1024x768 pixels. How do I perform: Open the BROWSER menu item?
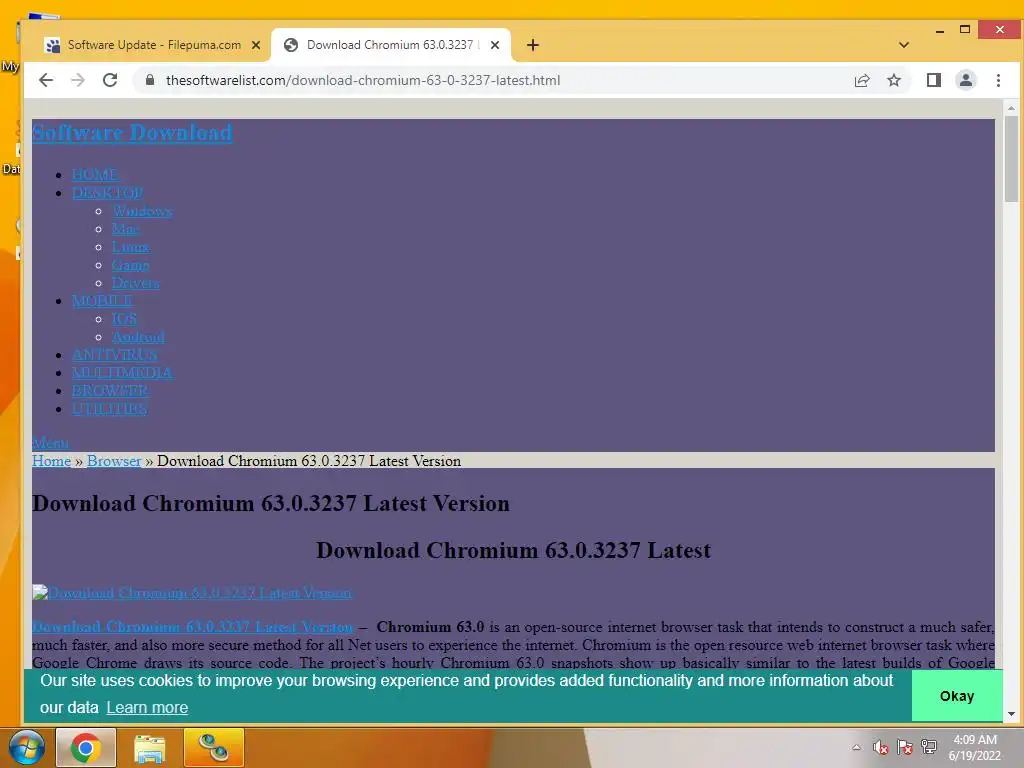[110, 391]
